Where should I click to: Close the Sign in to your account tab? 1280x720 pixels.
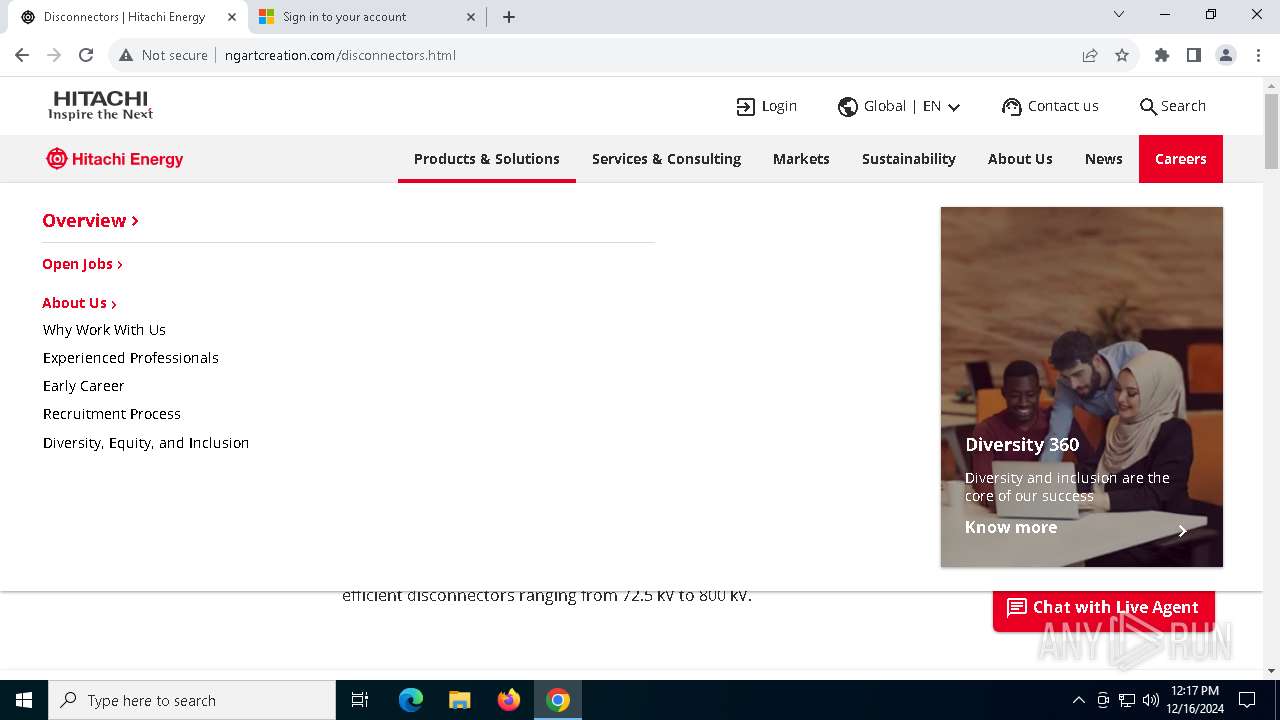[471, 17]
